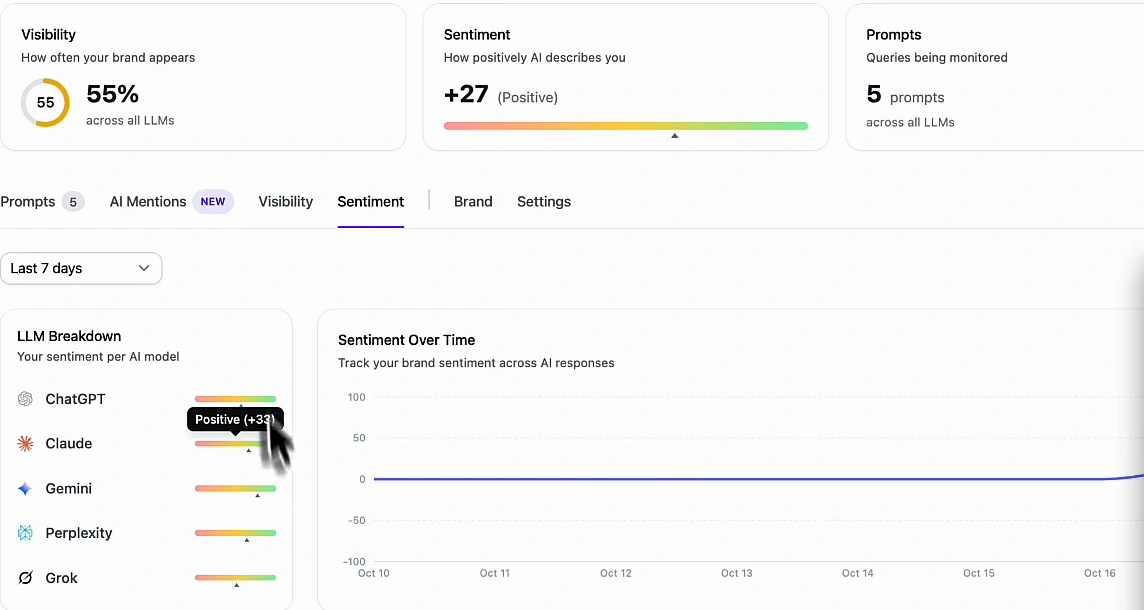Image resolution: width=1144 pixels, height=610 pixels.
Task: Click the Prompts card heading
Action: [x=894, y=35]
